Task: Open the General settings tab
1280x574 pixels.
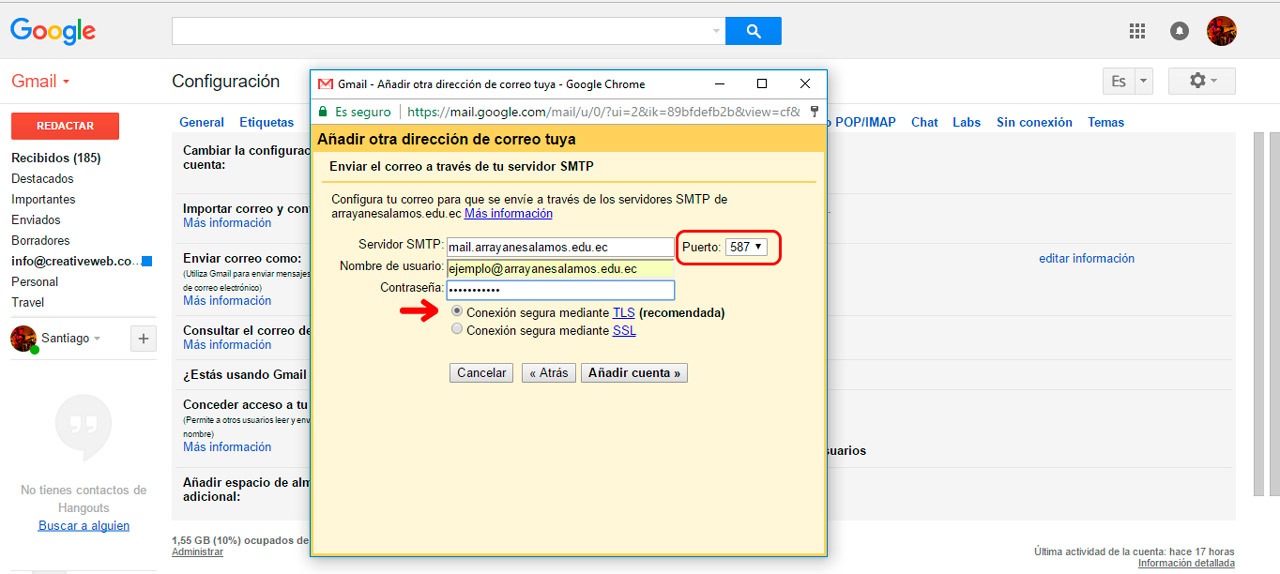Action: click(x=202, y=122)
